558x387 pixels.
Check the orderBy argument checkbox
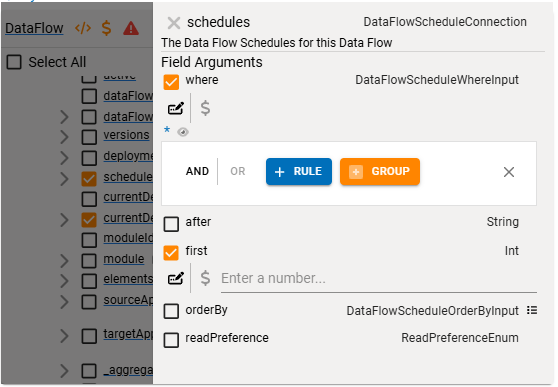(x=171, y=311)
